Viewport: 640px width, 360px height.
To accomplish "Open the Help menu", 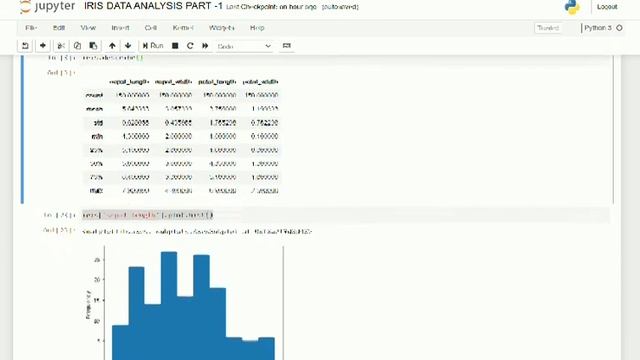I will [x=257, y=28].
